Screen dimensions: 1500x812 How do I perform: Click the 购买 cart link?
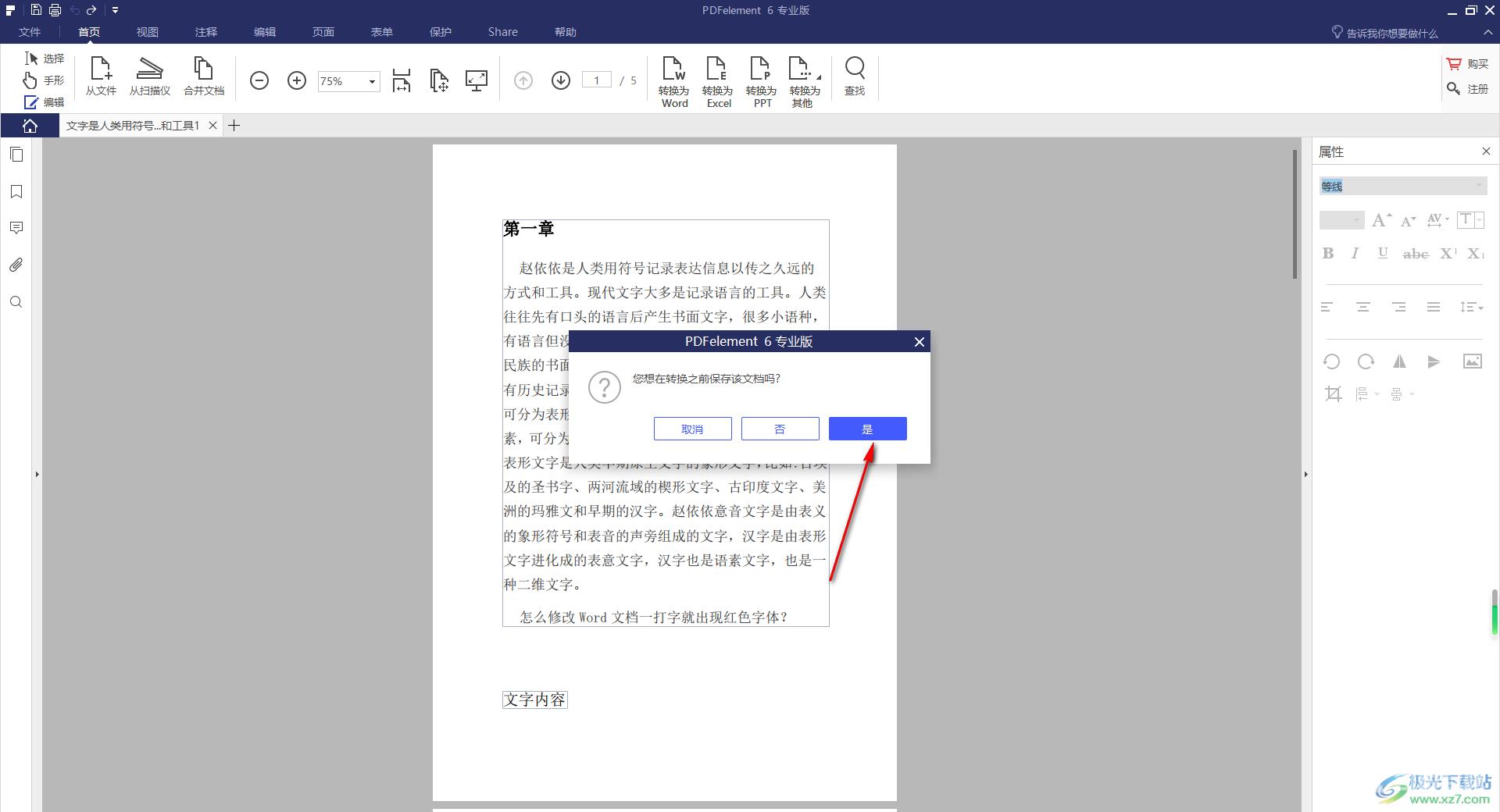[x=1467, y=64]
